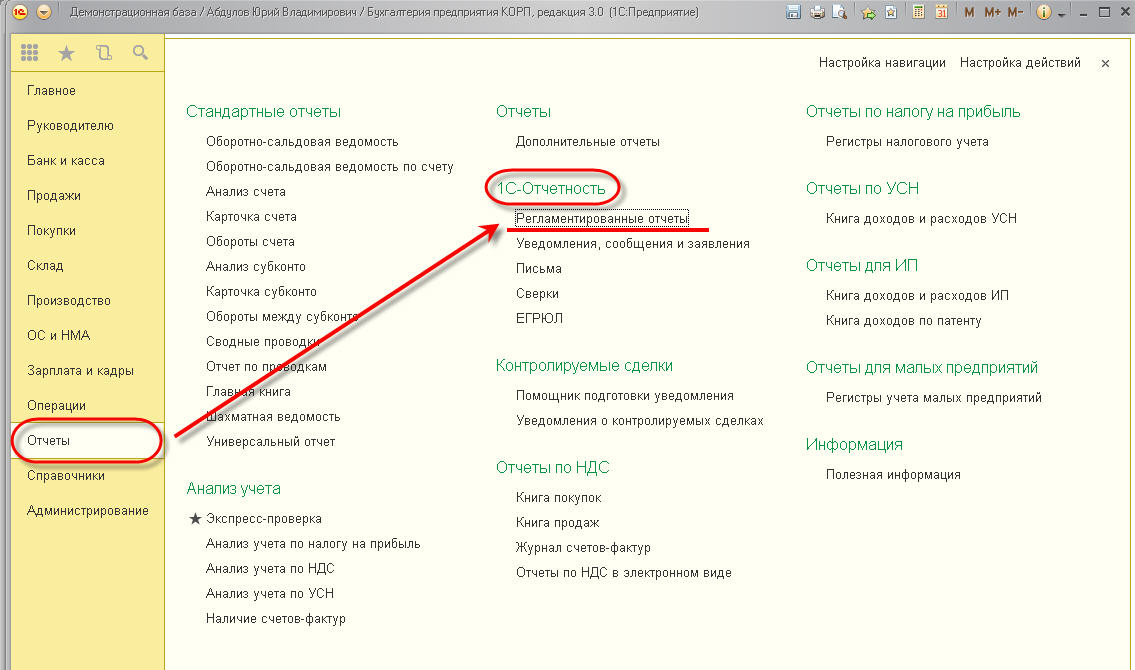
Task: Open Анализ учета по налогу на прибыль
Action: point(313,544)
